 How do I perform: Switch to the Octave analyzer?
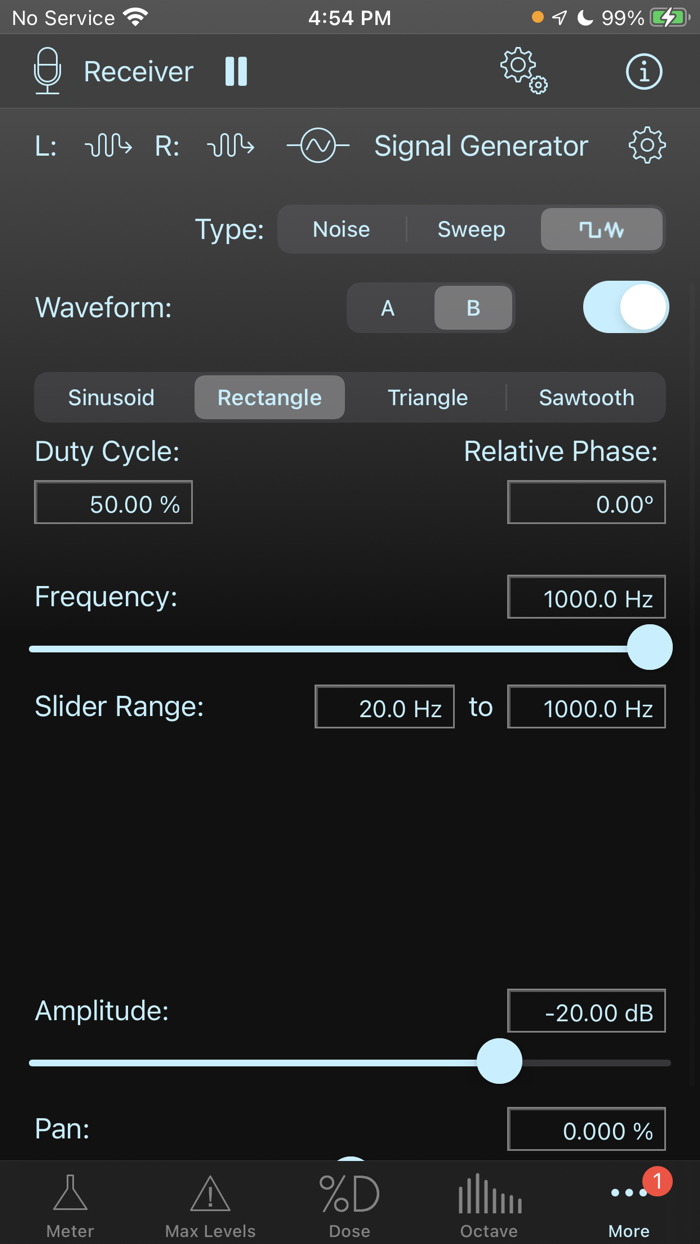point(489,1200)
